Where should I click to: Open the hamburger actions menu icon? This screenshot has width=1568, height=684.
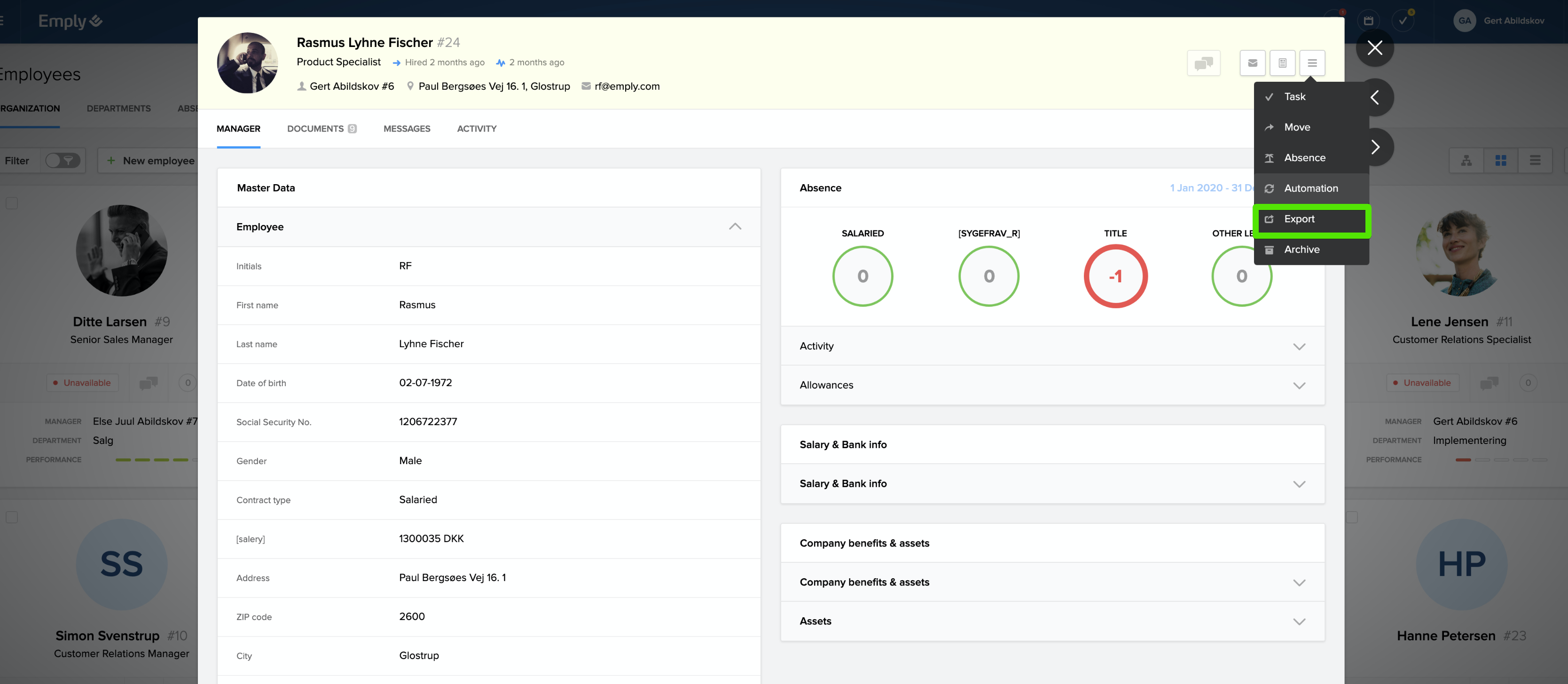pyautogui.click(x=1312, y=62)
